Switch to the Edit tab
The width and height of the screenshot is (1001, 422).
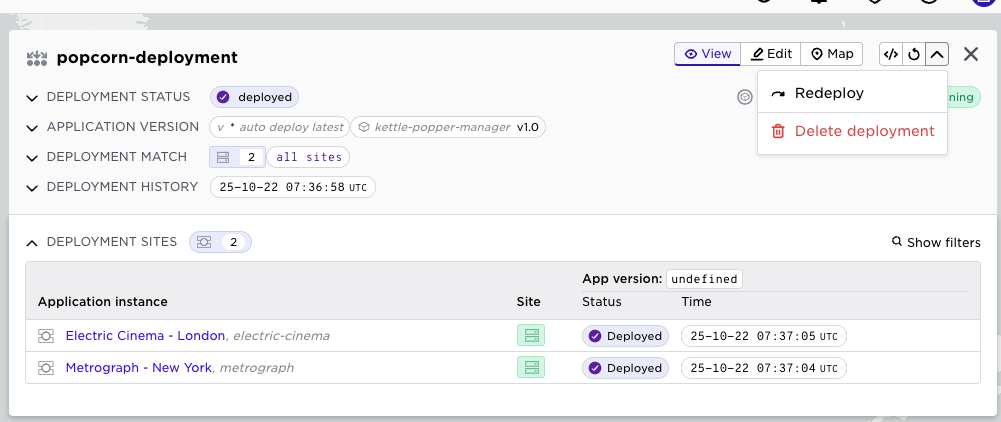click(772, 54)
